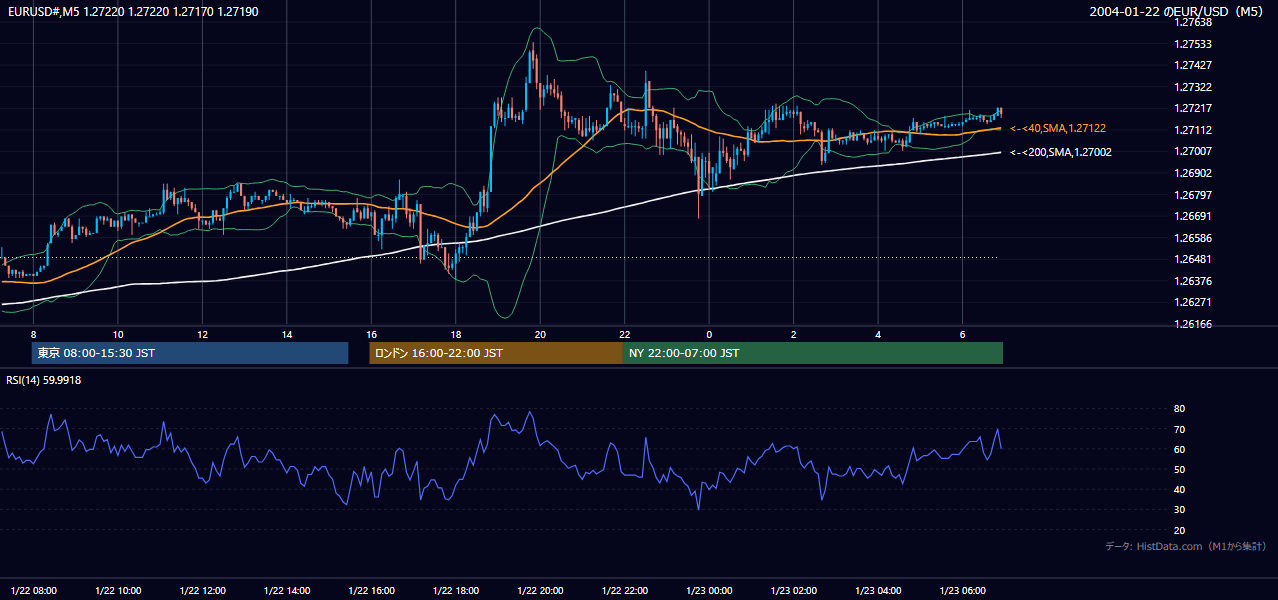Viewport: 1278px width, 600px height.
Task: Click hour tick 0 under price chart
Action: (x=709, y=334)
